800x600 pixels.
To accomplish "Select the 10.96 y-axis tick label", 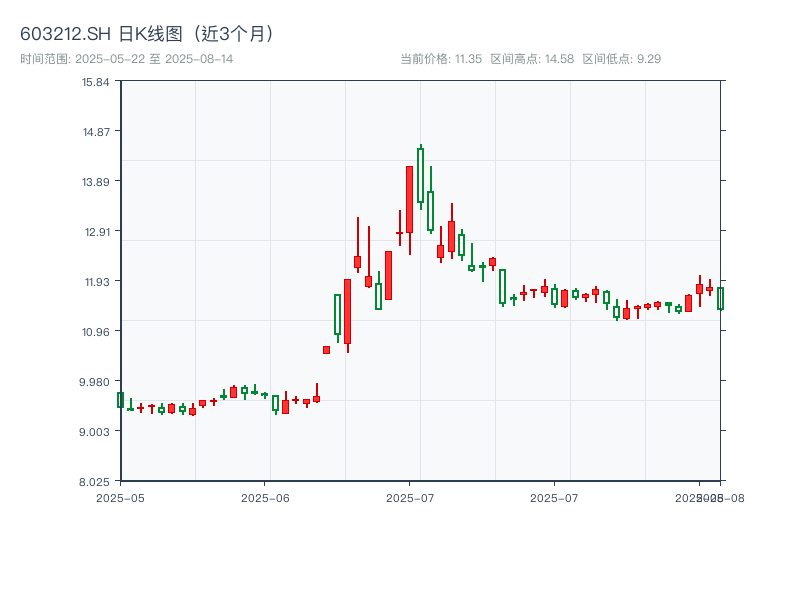I will [x=96, y=331].
